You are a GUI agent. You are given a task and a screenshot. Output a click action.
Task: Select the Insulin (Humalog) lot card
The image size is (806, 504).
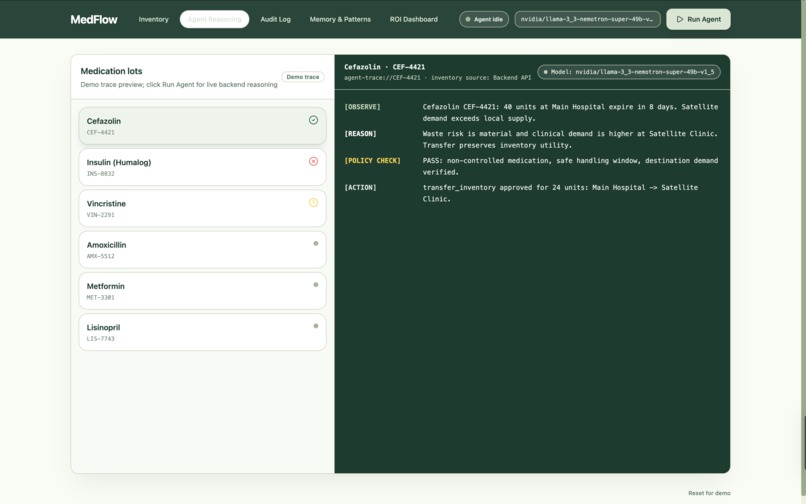(x=203, y=167)
